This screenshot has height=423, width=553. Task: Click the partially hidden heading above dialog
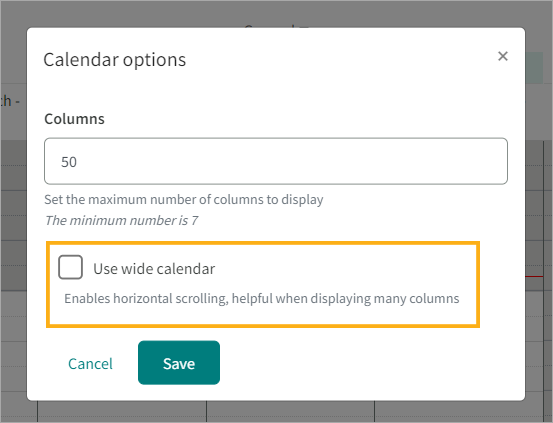(x=276, y=26)
